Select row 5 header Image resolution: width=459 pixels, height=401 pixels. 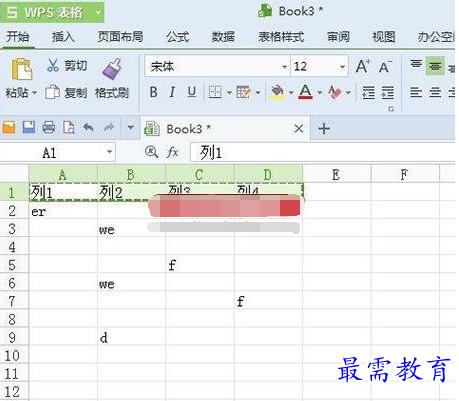pyautogui.click(x=14, y=265)
